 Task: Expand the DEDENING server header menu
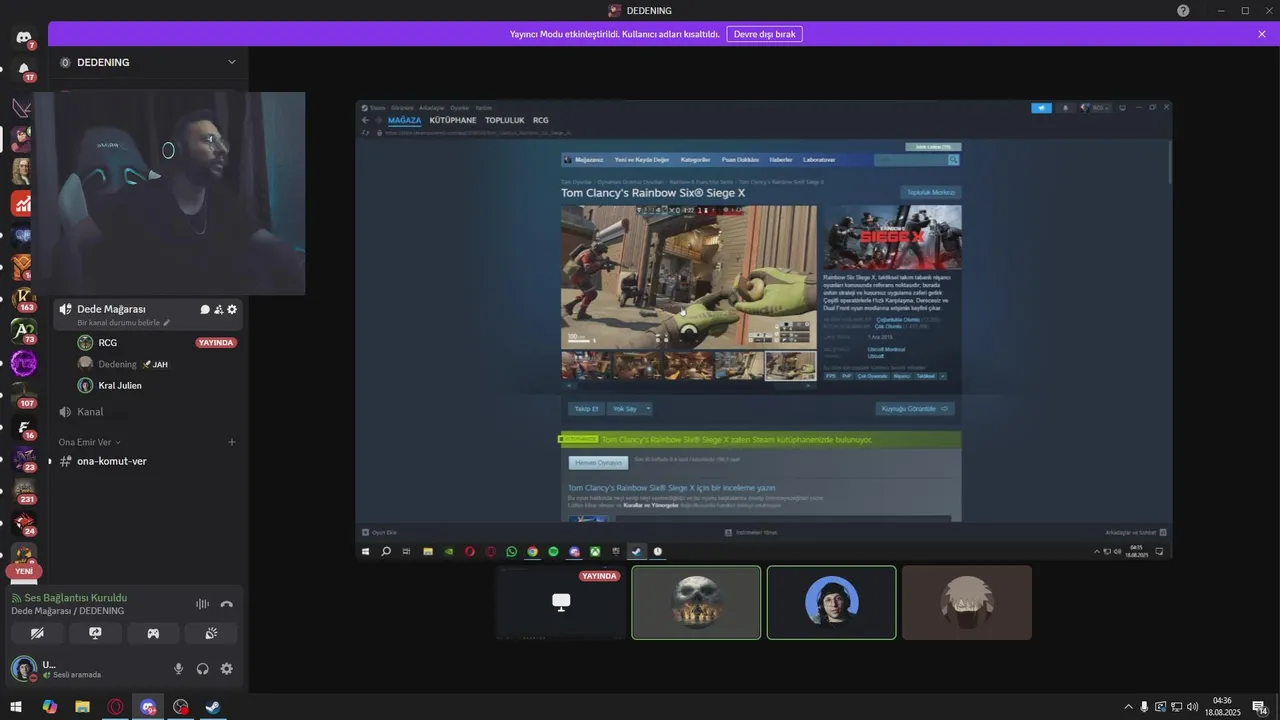(x=148, y=62)
